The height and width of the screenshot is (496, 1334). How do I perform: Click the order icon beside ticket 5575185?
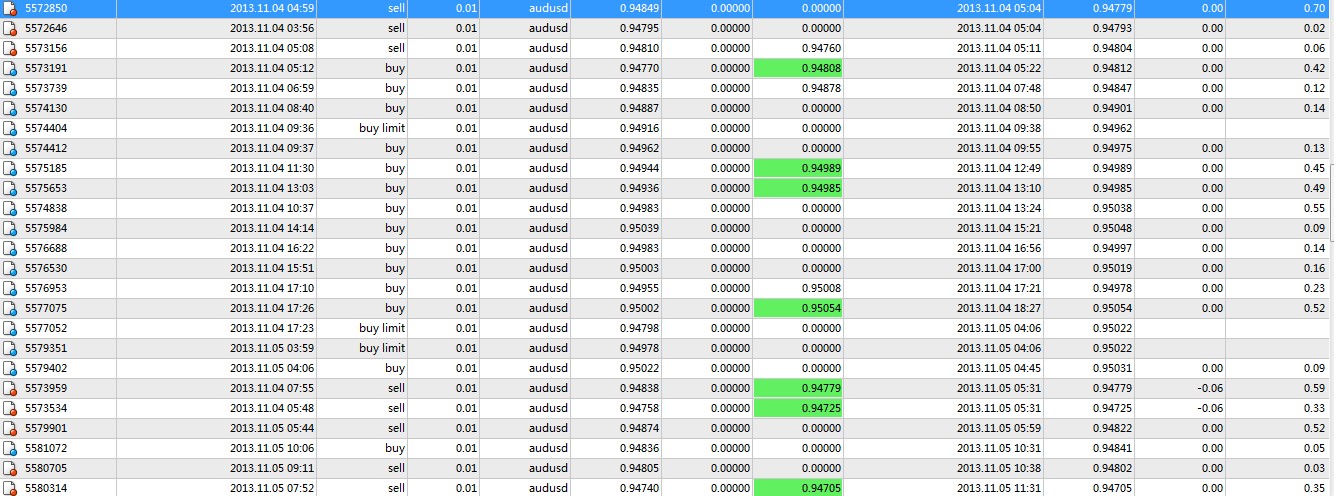tap(10, 169)
